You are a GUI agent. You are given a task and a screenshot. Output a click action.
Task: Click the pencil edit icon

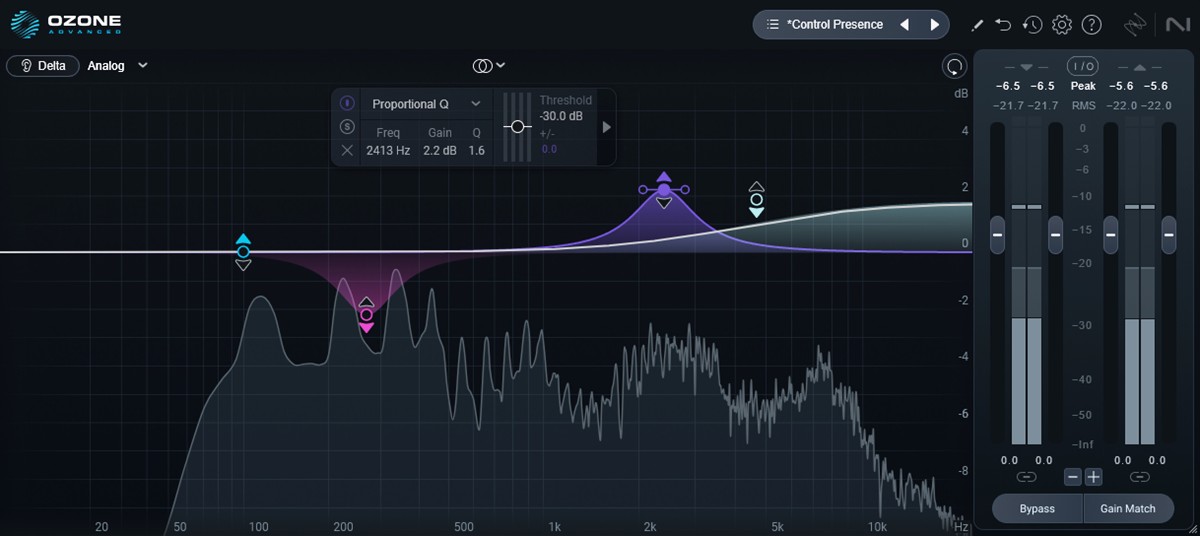[977, 24]
